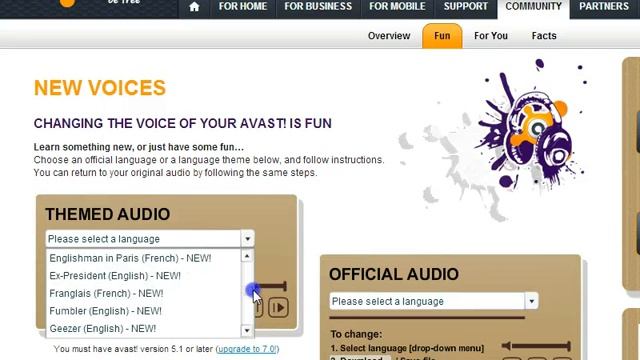Click the Official Audio speaker icon
This screenshot has height=360, width=640.
[x=506, y=346]
